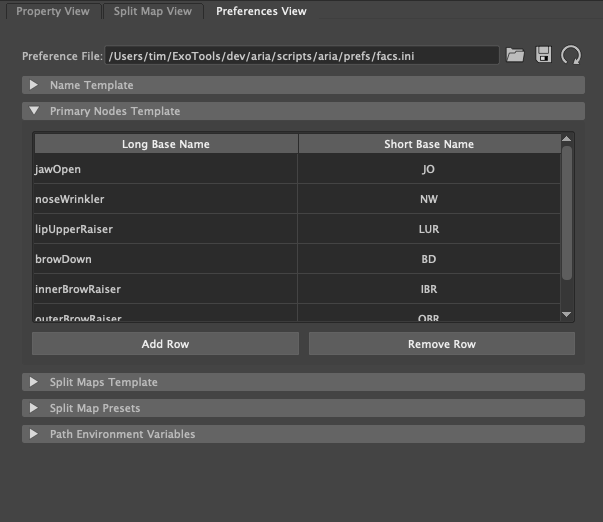
Task: Select the JO short name cell
Action: click(x=429, y=169)
